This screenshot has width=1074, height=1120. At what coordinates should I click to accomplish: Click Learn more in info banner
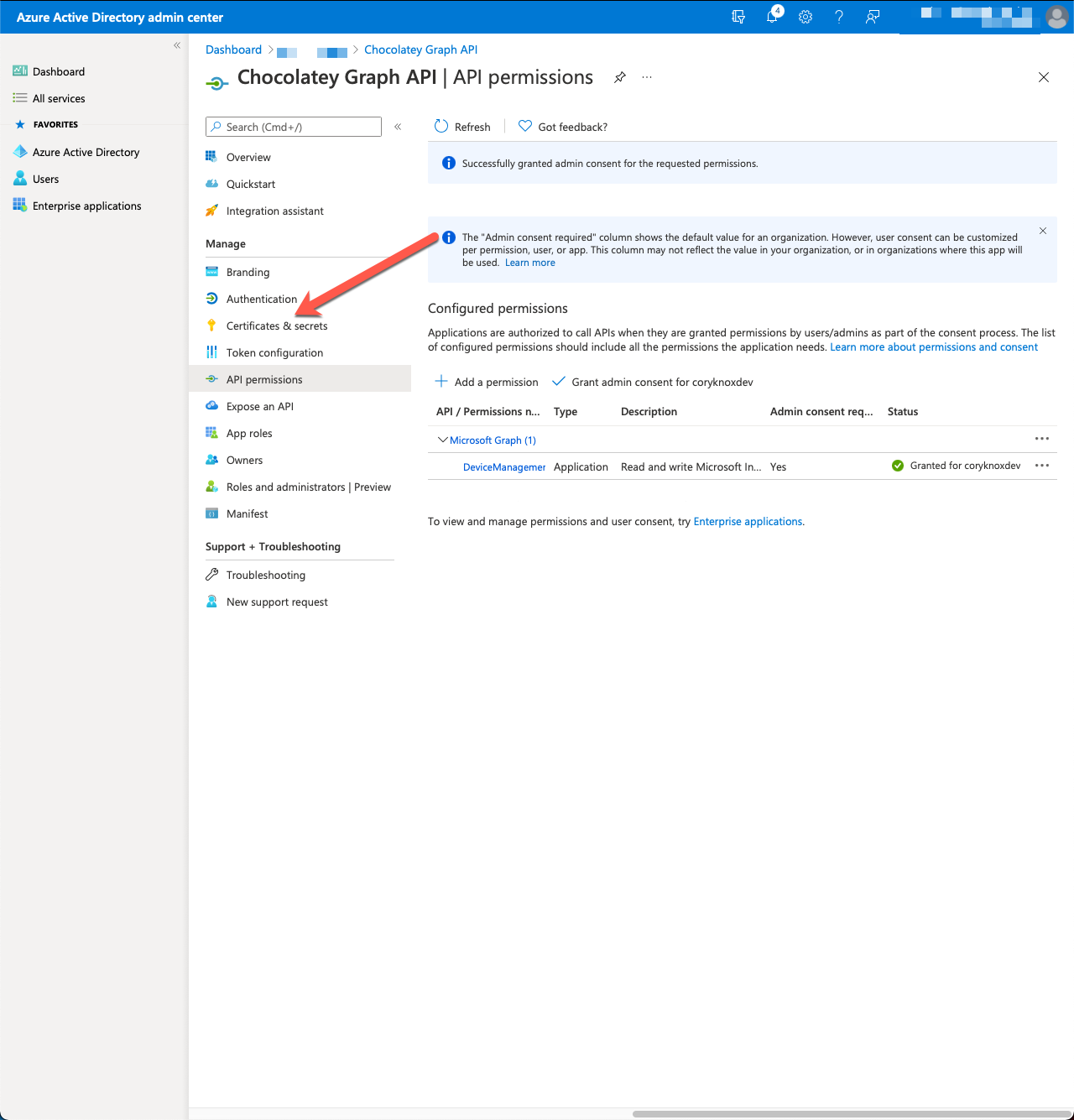pos(530,263)
